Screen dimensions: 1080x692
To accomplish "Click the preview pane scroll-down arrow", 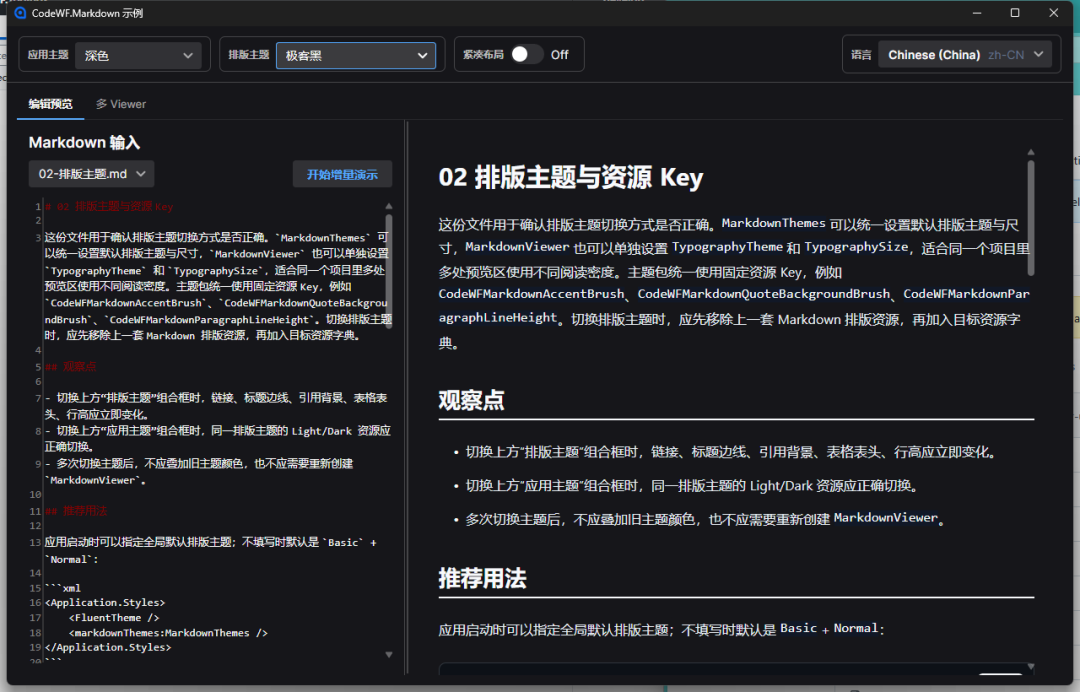I will (x=1031, y=667).
